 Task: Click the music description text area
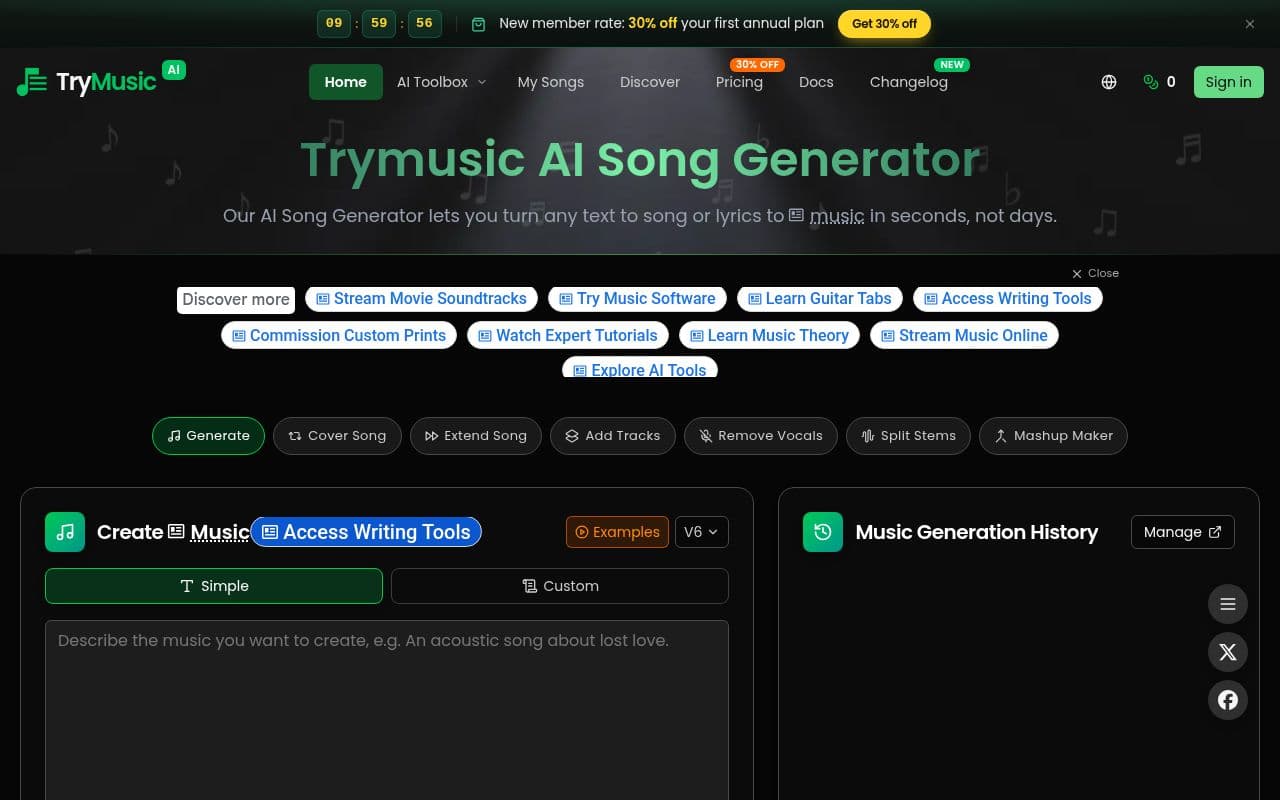(x=387, y=710)
